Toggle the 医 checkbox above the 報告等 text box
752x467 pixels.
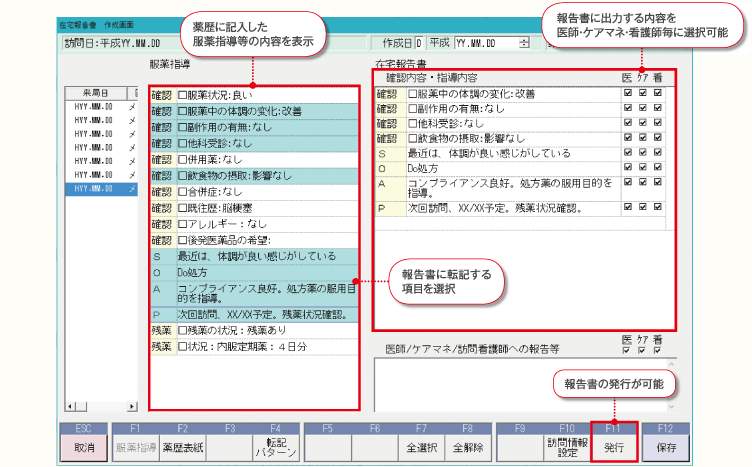pyautogui.click(x=627, y=350)
